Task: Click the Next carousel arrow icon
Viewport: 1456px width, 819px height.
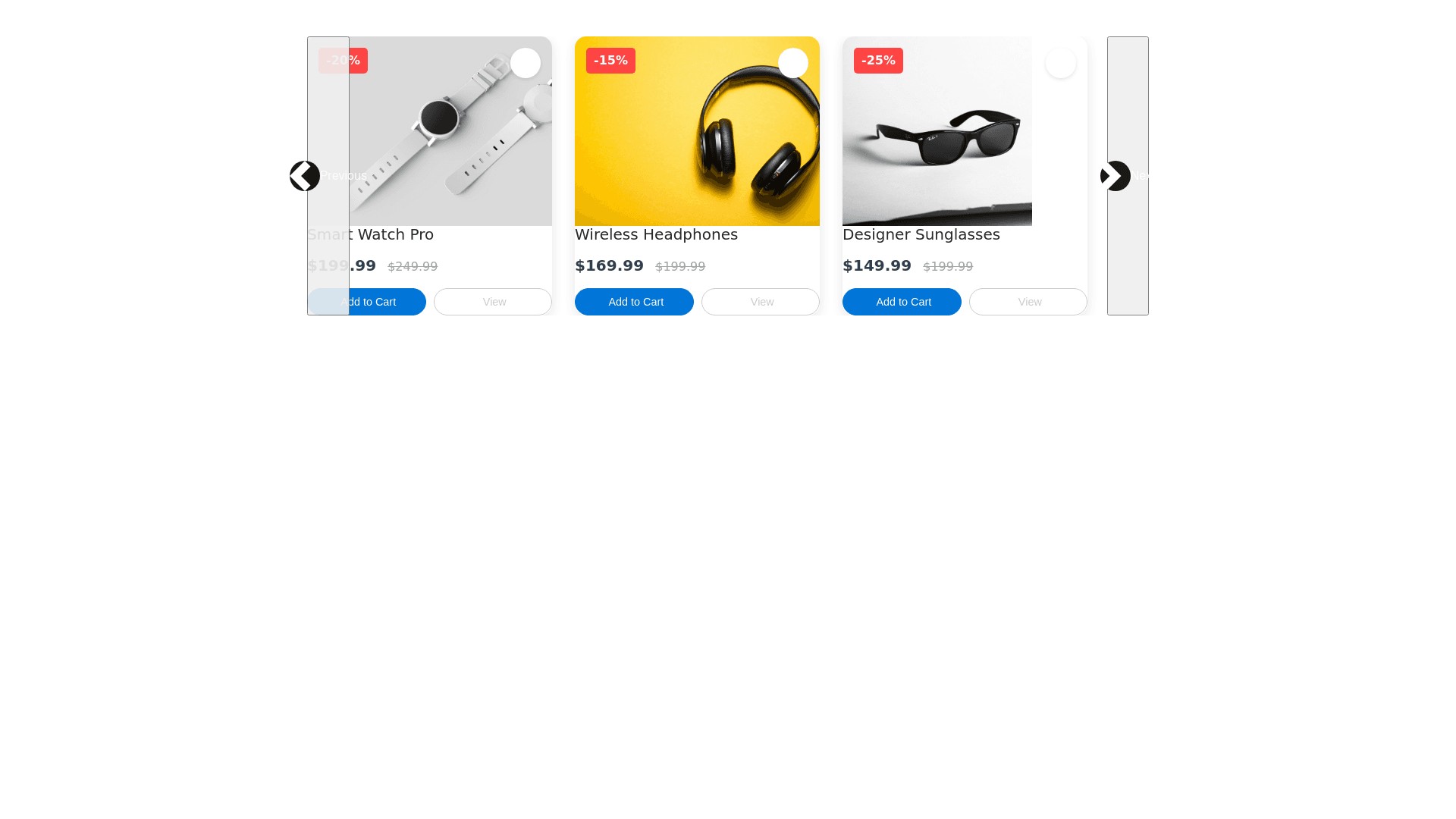Action: tap(1116, 176)
